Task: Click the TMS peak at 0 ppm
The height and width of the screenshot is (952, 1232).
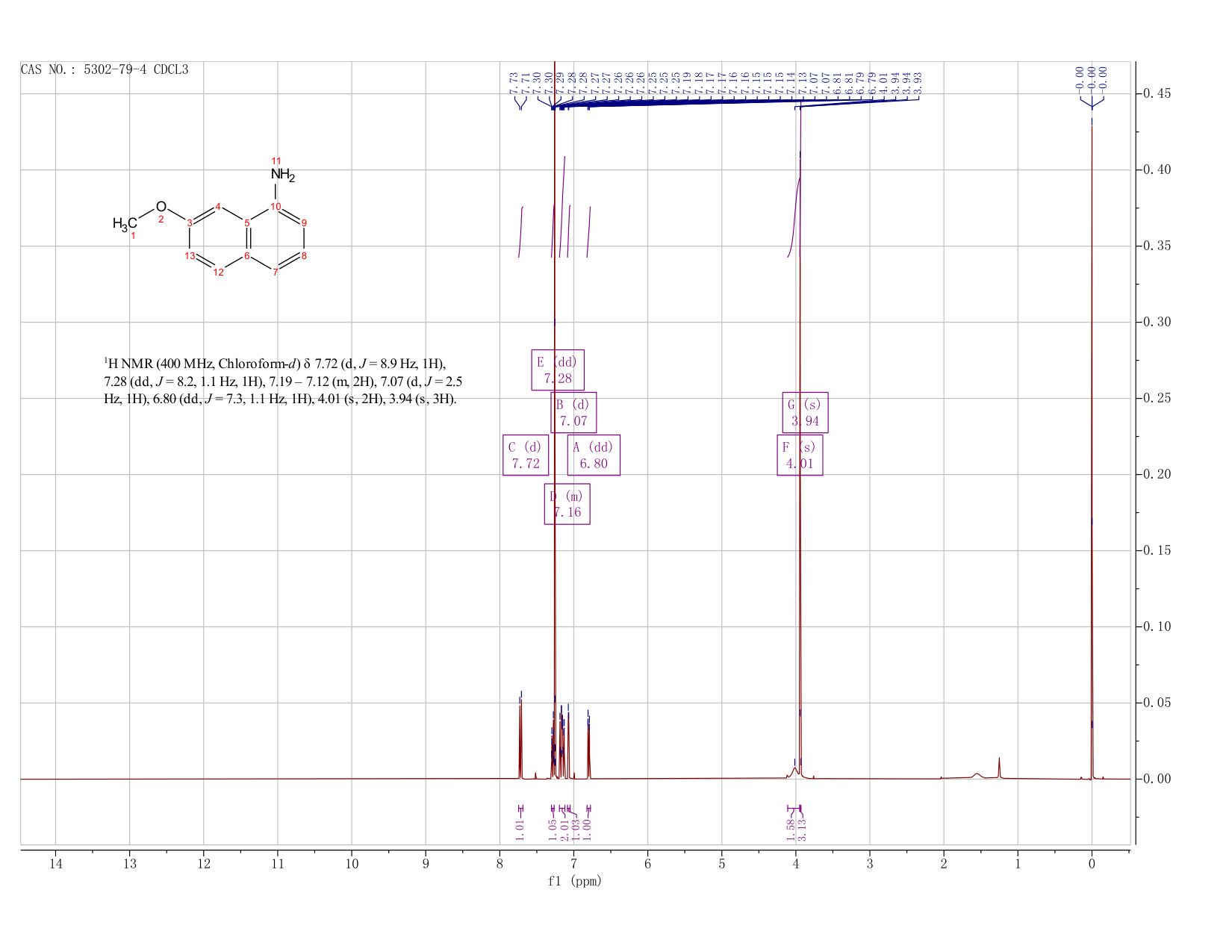Action: point(1092,448)
